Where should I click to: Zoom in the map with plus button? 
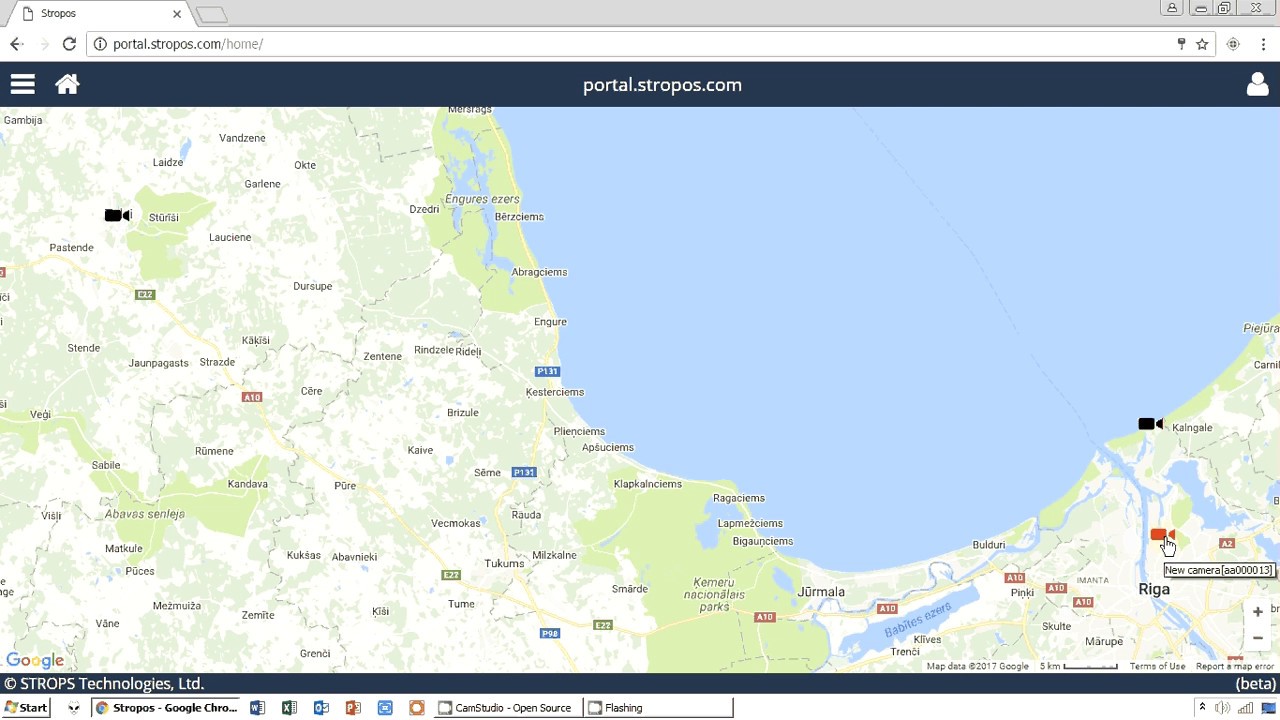click(x=1257, y=611)
